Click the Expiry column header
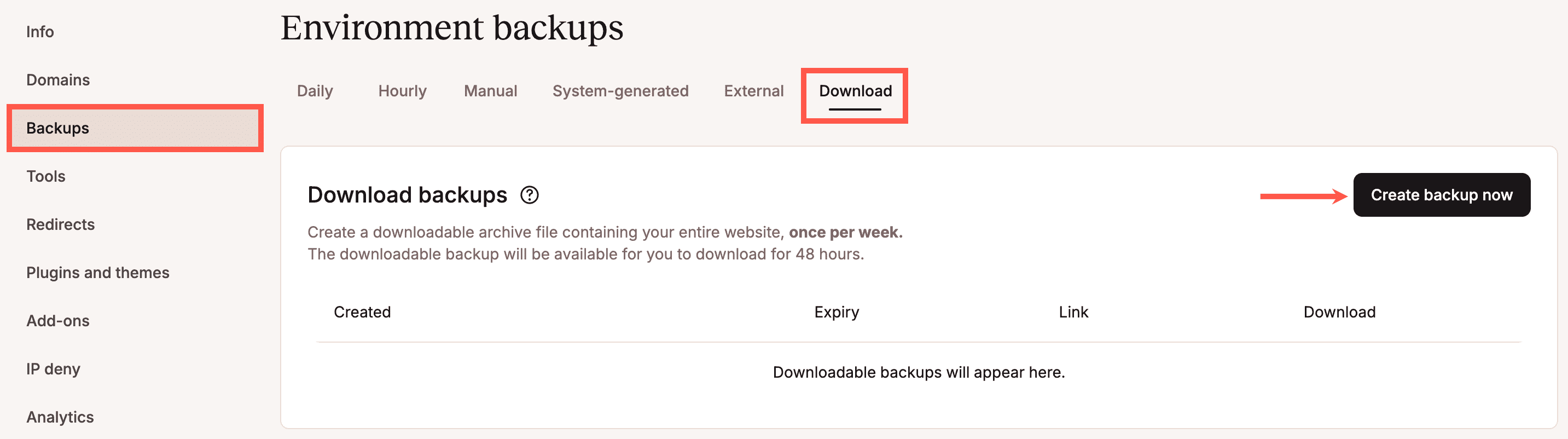1568x439 pixels. click(837, 312)
